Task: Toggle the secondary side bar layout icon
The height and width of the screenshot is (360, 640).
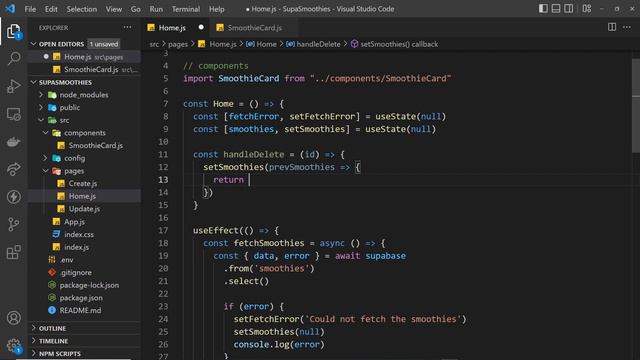Action: coord(568,9)
